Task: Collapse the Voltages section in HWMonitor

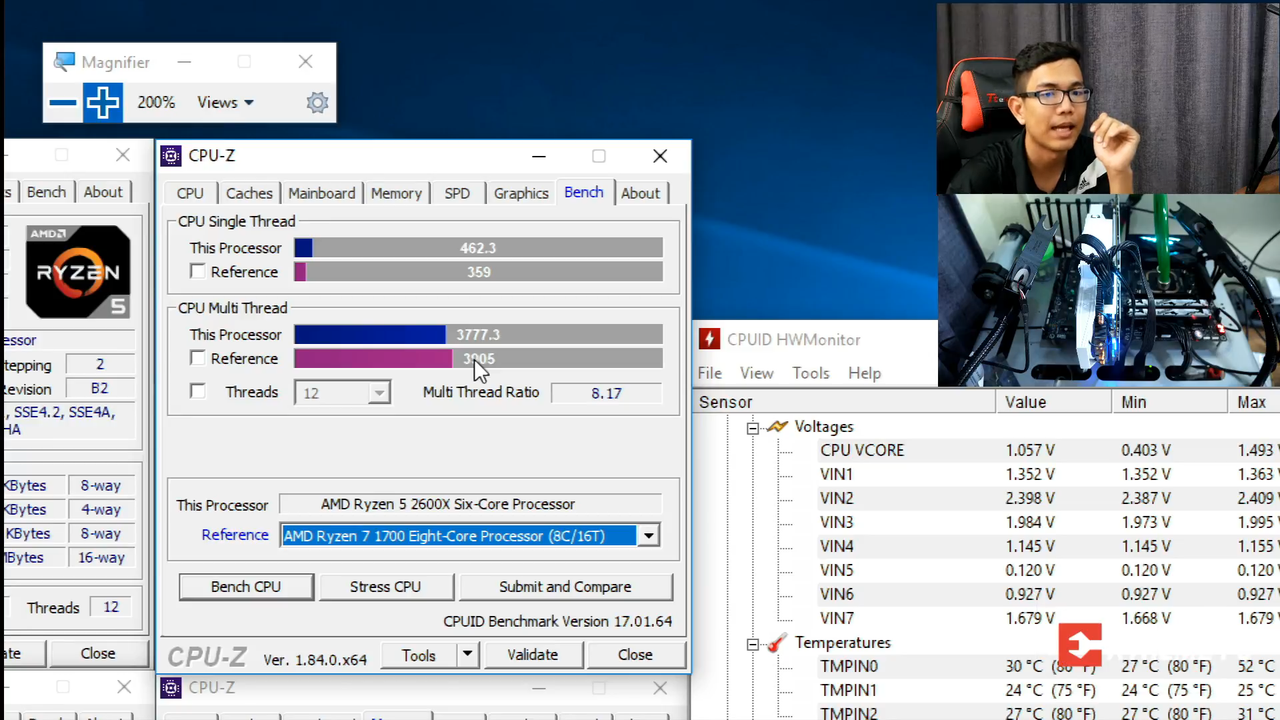Action: [x=753, y=426]
